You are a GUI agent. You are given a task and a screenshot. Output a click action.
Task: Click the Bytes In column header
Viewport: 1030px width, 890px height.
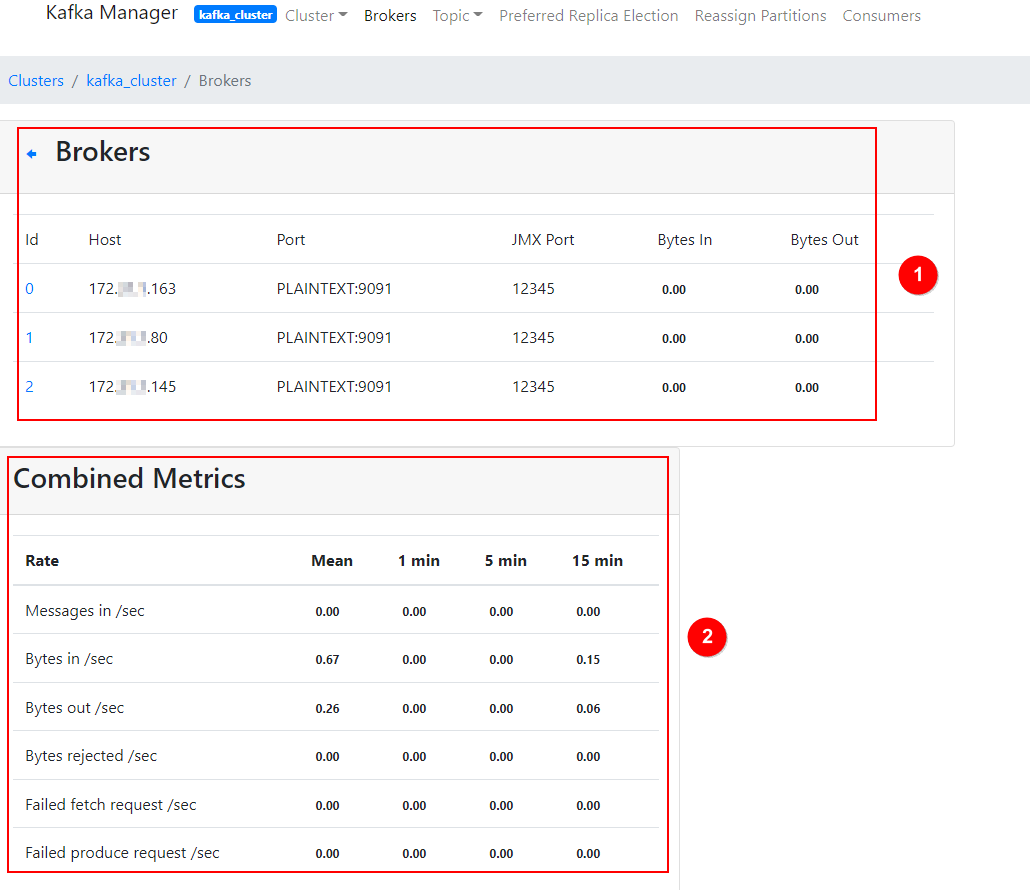click(684, 240)
